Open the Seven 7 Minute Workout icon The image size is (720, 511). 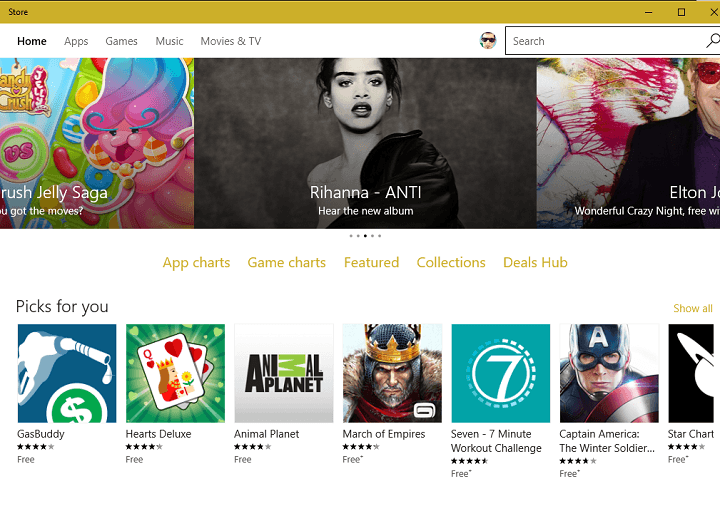(501, 373)
